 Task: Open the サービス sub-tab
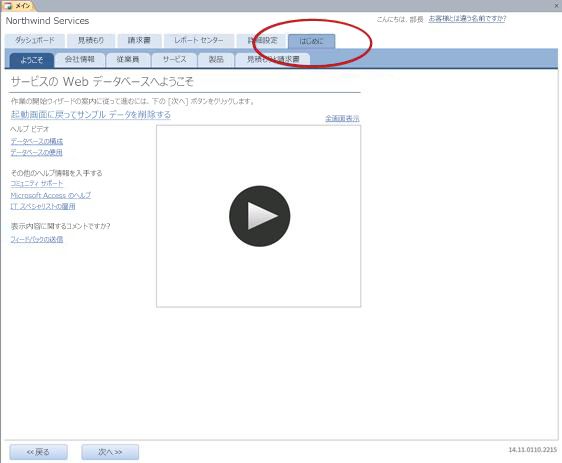(x=175, y=59)
